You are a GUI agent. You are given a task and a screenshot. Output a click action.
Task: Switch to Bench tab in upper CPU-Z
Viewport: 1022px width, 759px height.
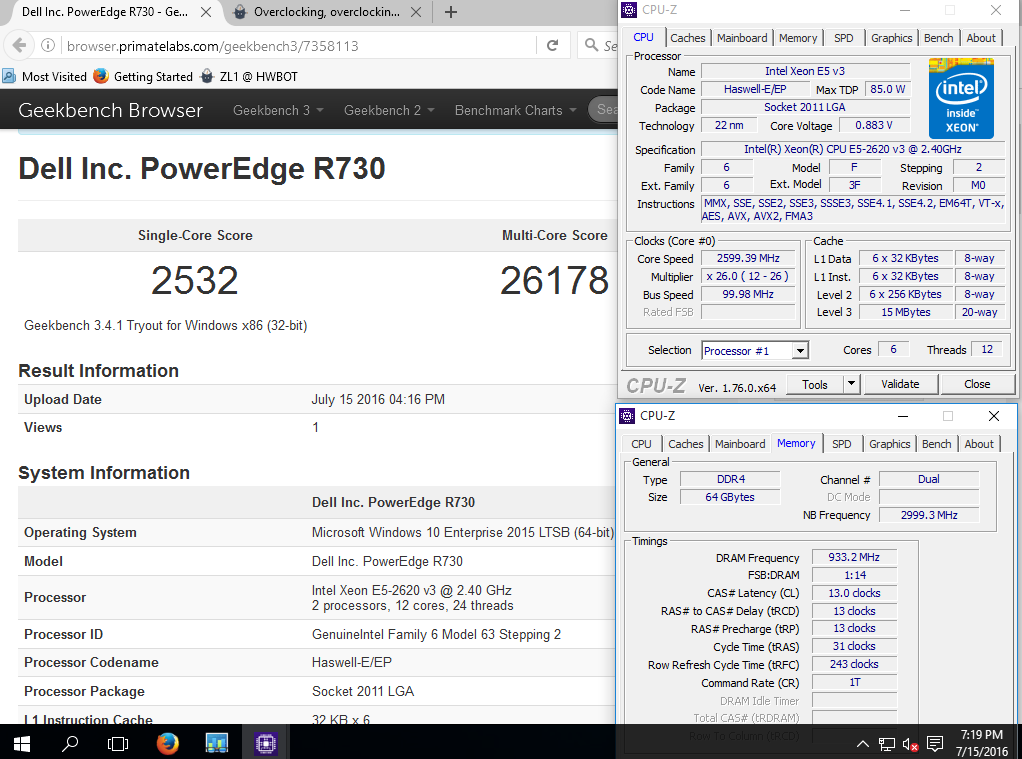[939, 38]
